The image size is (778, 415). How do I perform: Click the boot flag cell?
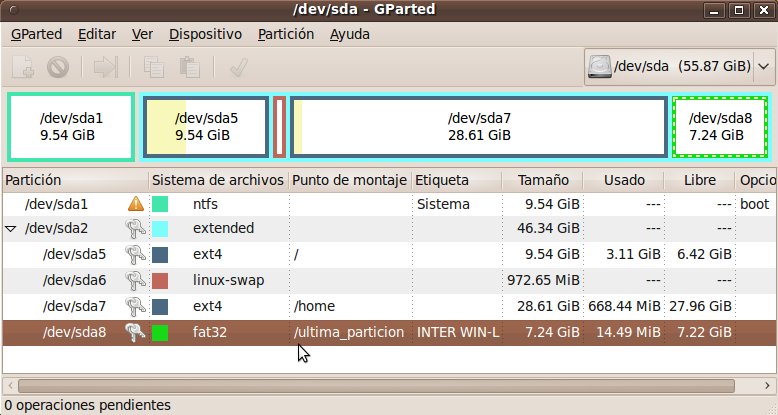(x=754, y=204)
